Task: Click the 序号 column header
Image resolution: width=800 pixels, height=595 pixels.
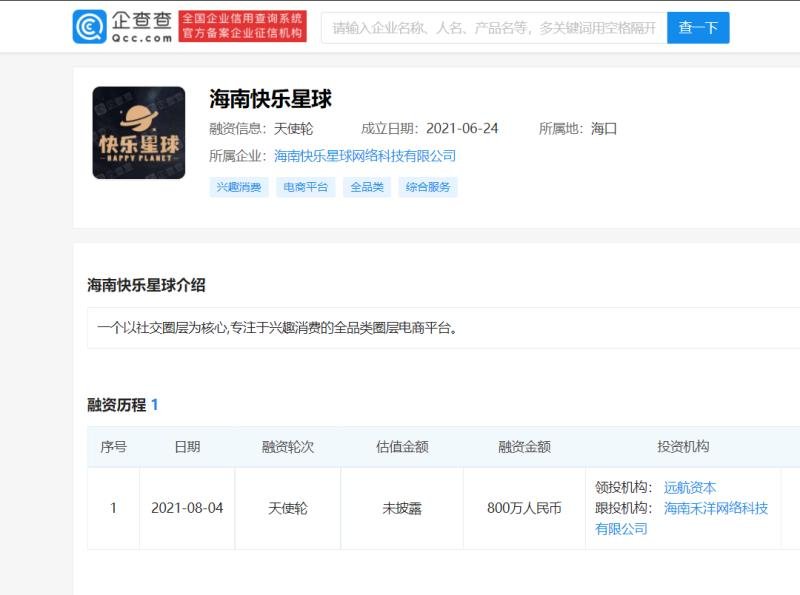Action: click(x=113, y=447)
